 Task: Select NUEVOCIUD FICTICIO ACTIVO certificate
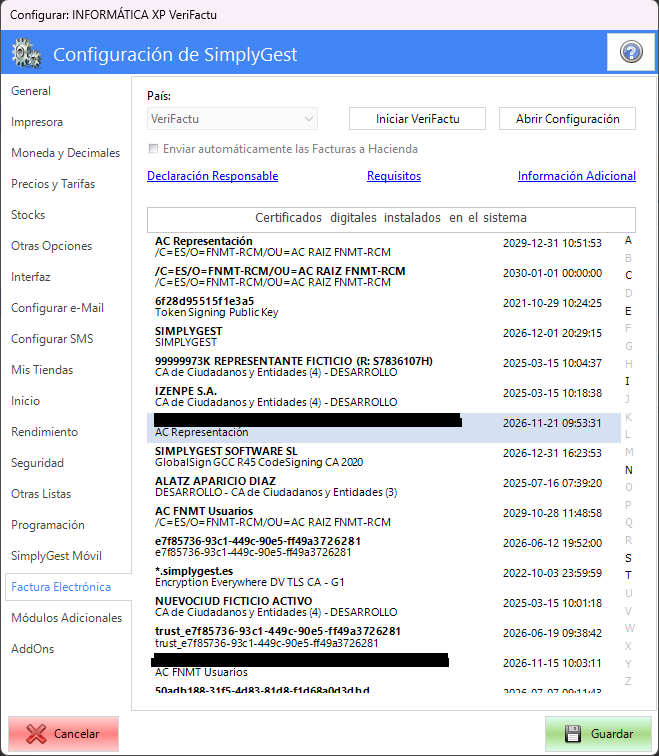[384, 606]
